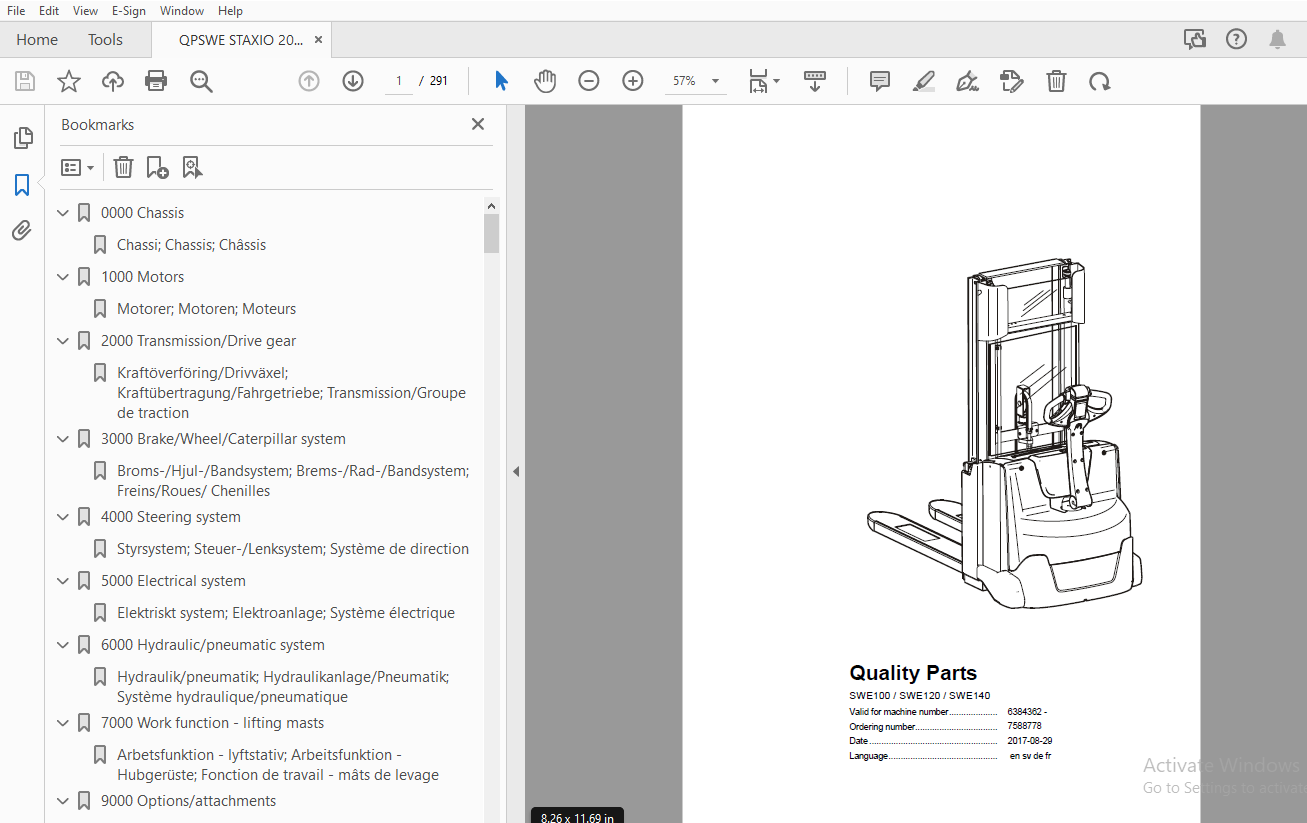Collapse navigation pane with divider arrow

point(516,471)
